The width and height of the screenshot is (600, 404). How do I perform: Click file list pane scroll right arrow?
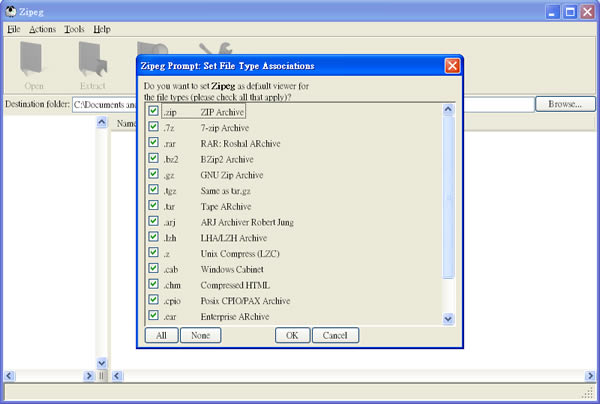click(590, 376)
